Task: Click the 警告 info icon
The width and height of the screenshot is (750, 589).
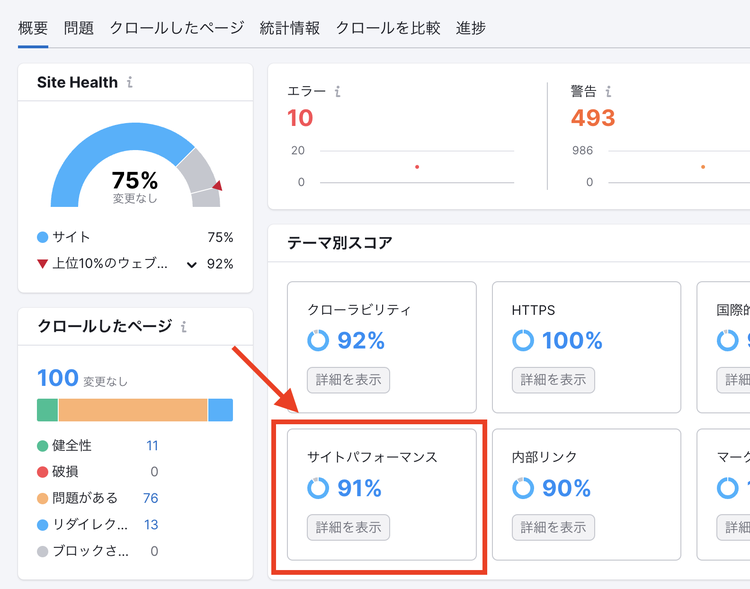Action: 608,91
